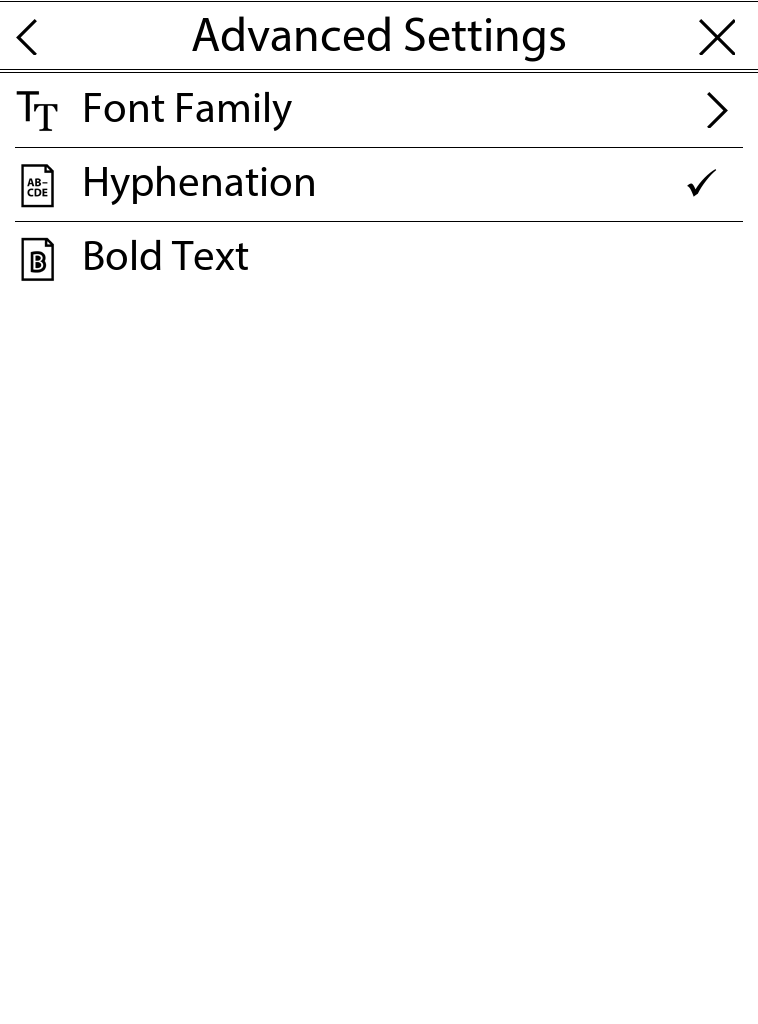Screen dimensions: 758x1024
Task: Select the Hyphenation label
Action: 199,183
